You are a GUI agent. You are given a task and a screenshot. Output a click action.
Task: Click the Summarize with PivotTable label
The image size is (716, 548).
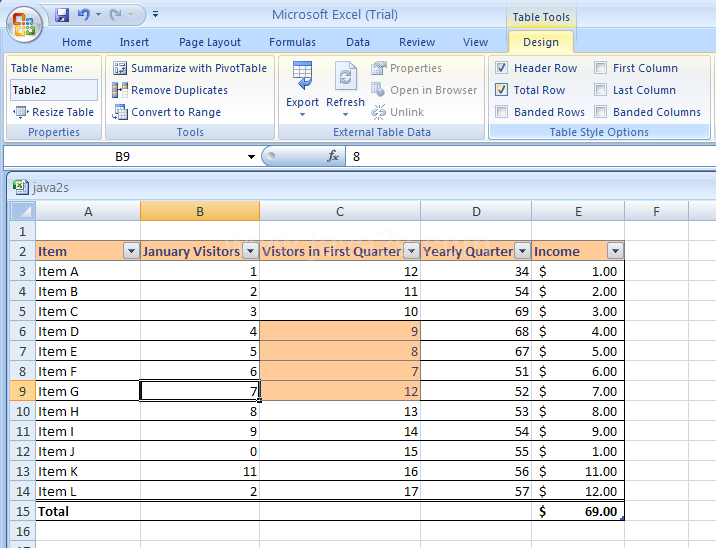[199, 68]
